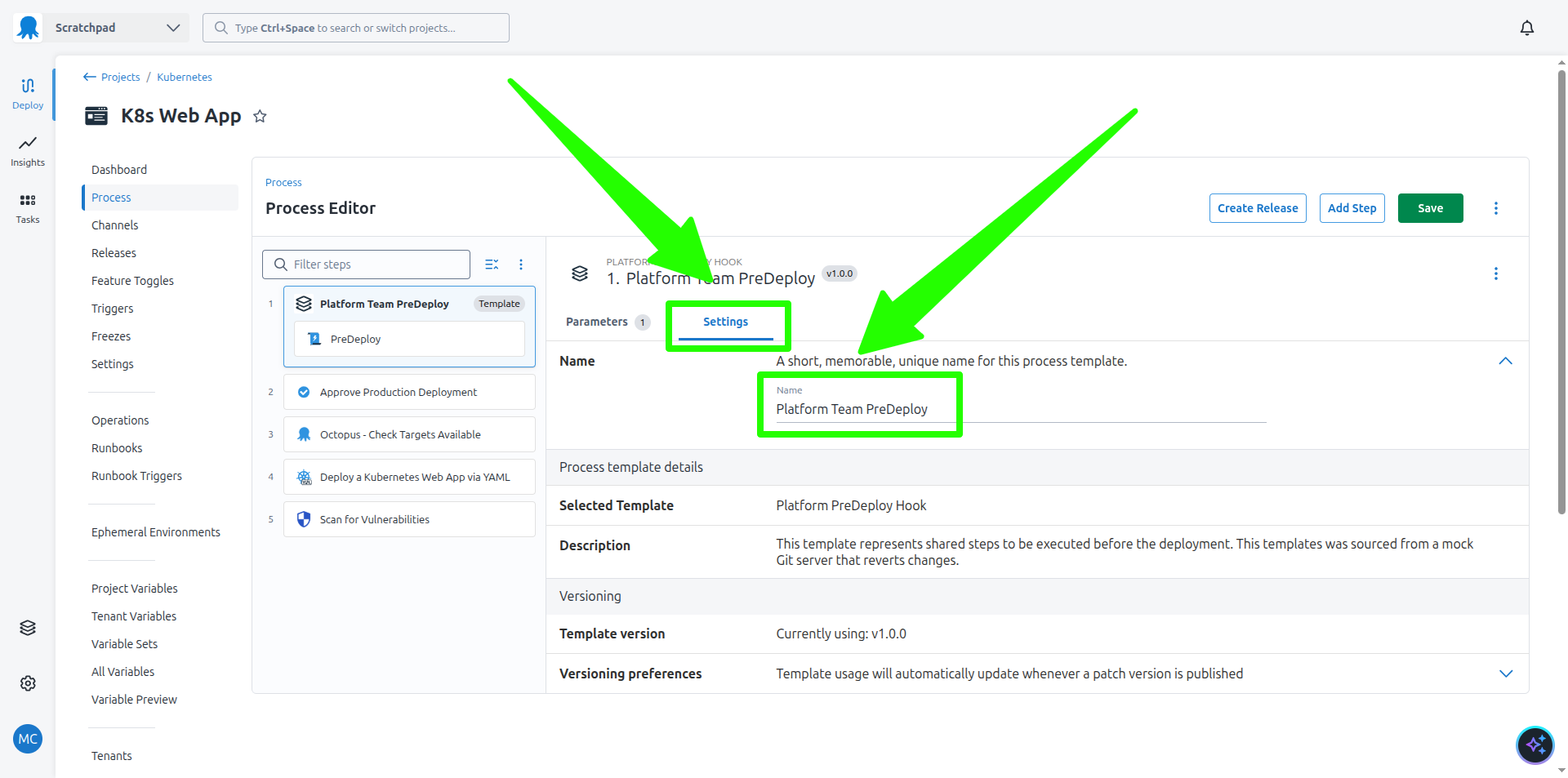Click the Save button
This screenshot has height=778, width=1568.
[x=1430, y=207]
